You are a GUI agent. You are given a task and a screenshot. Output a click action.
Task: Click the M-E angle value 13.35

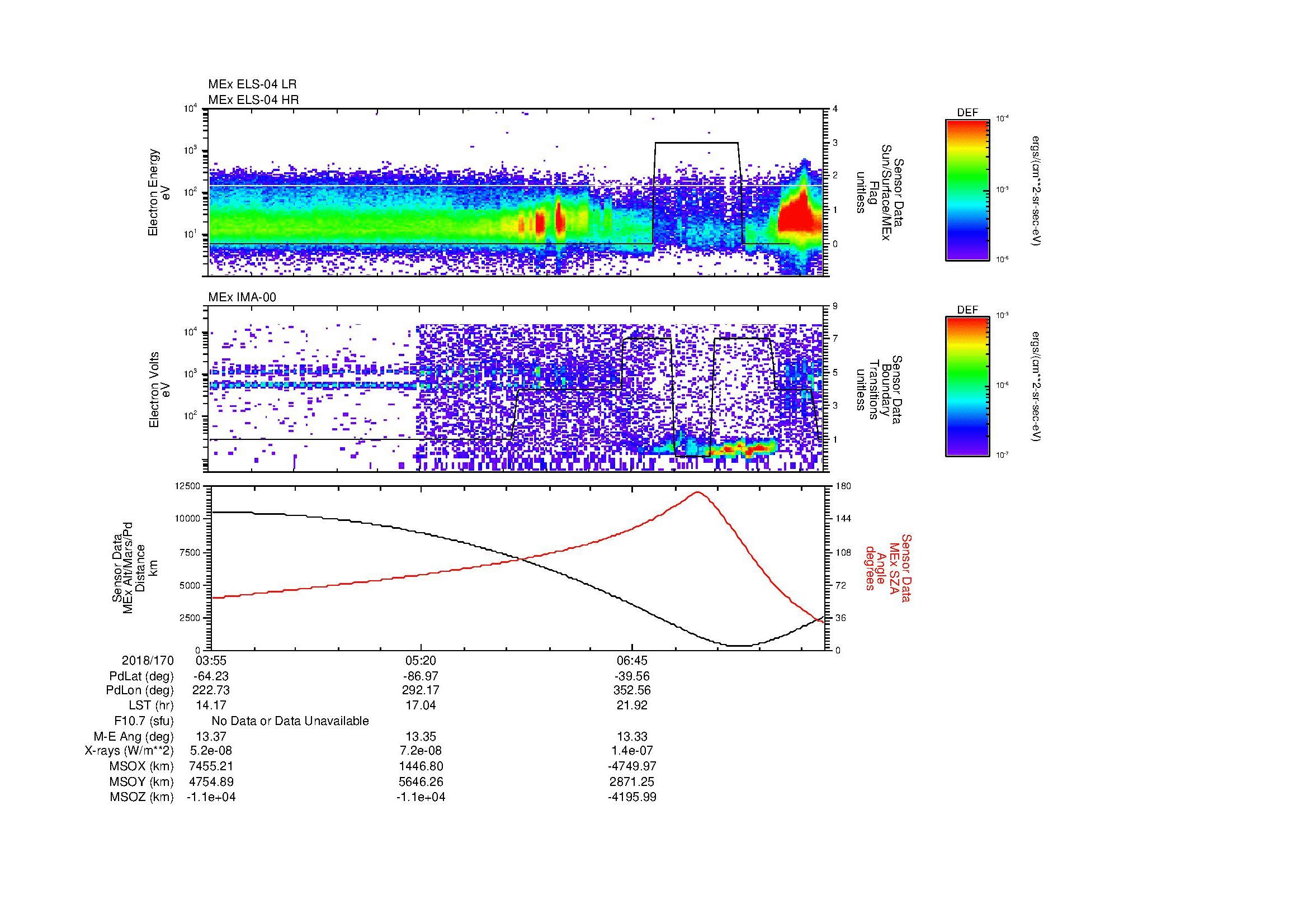[x=421, y=737]
